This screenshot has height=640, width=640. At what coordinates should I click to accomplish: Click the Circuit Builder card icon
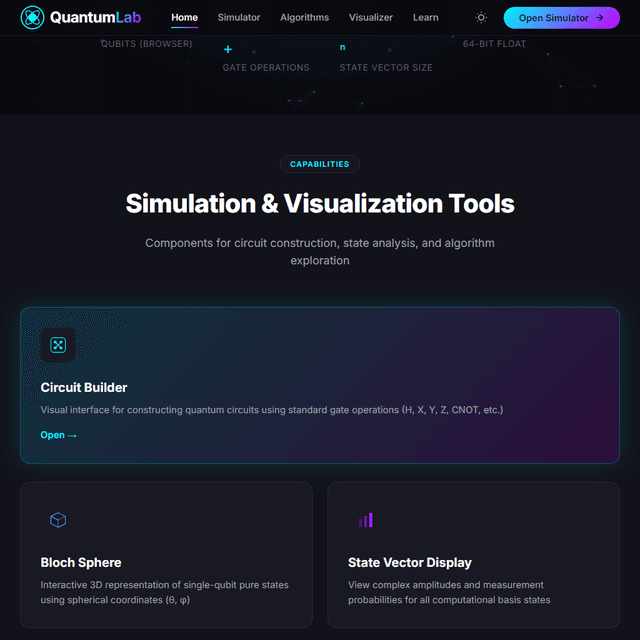pyautogui.click(x=58, y=345)
